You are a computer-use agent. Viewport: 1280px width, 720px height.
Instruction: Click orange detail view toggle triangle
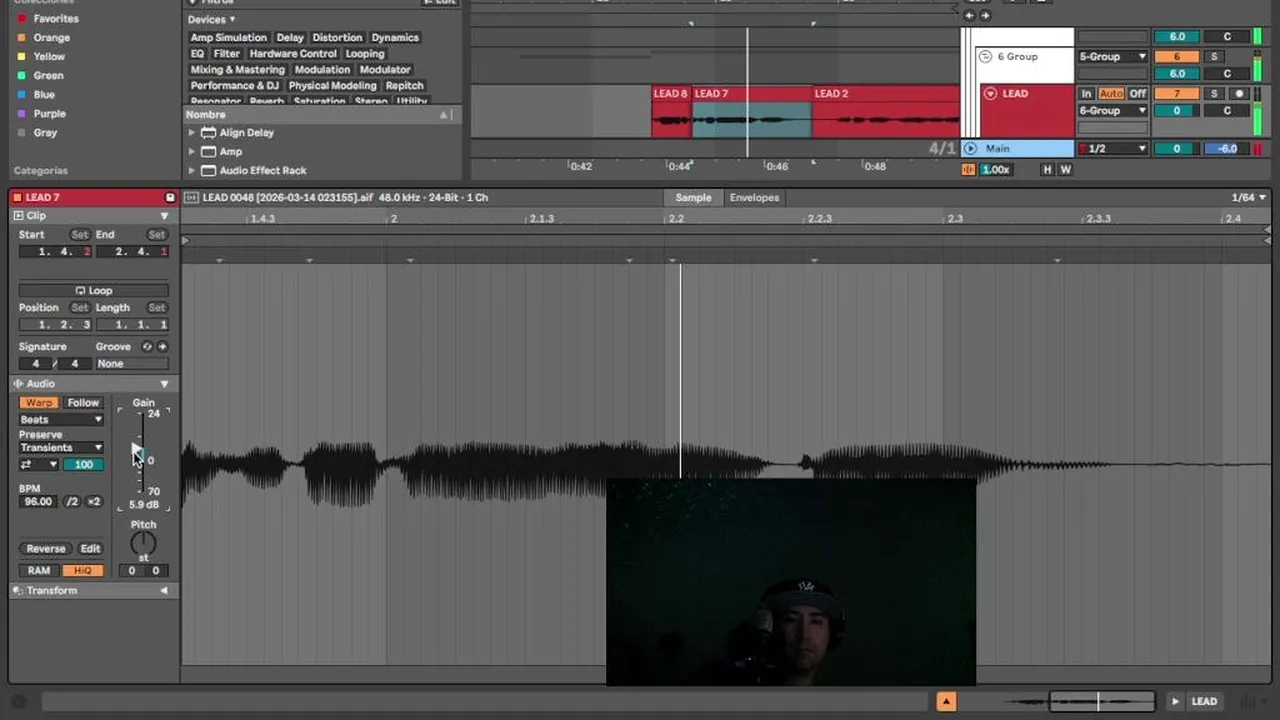945,701
